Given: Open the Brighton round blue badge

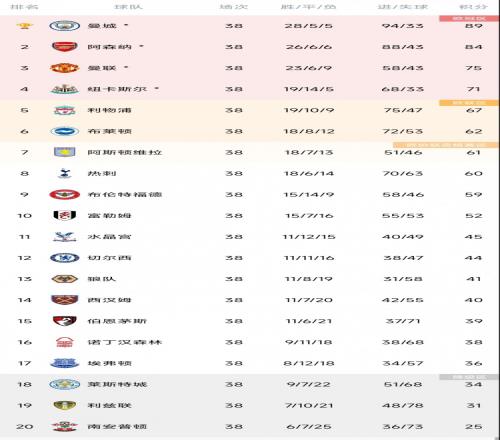Looking at the screenshot, I should [64, 131].
